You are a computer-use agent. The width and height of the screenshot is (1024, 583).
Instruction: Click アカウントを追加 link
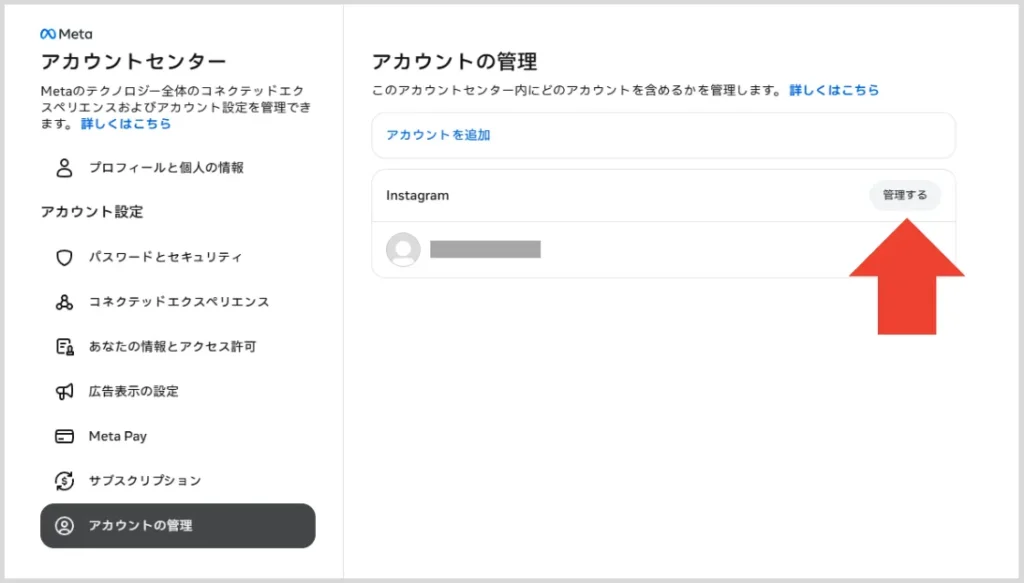click(438, 135)
